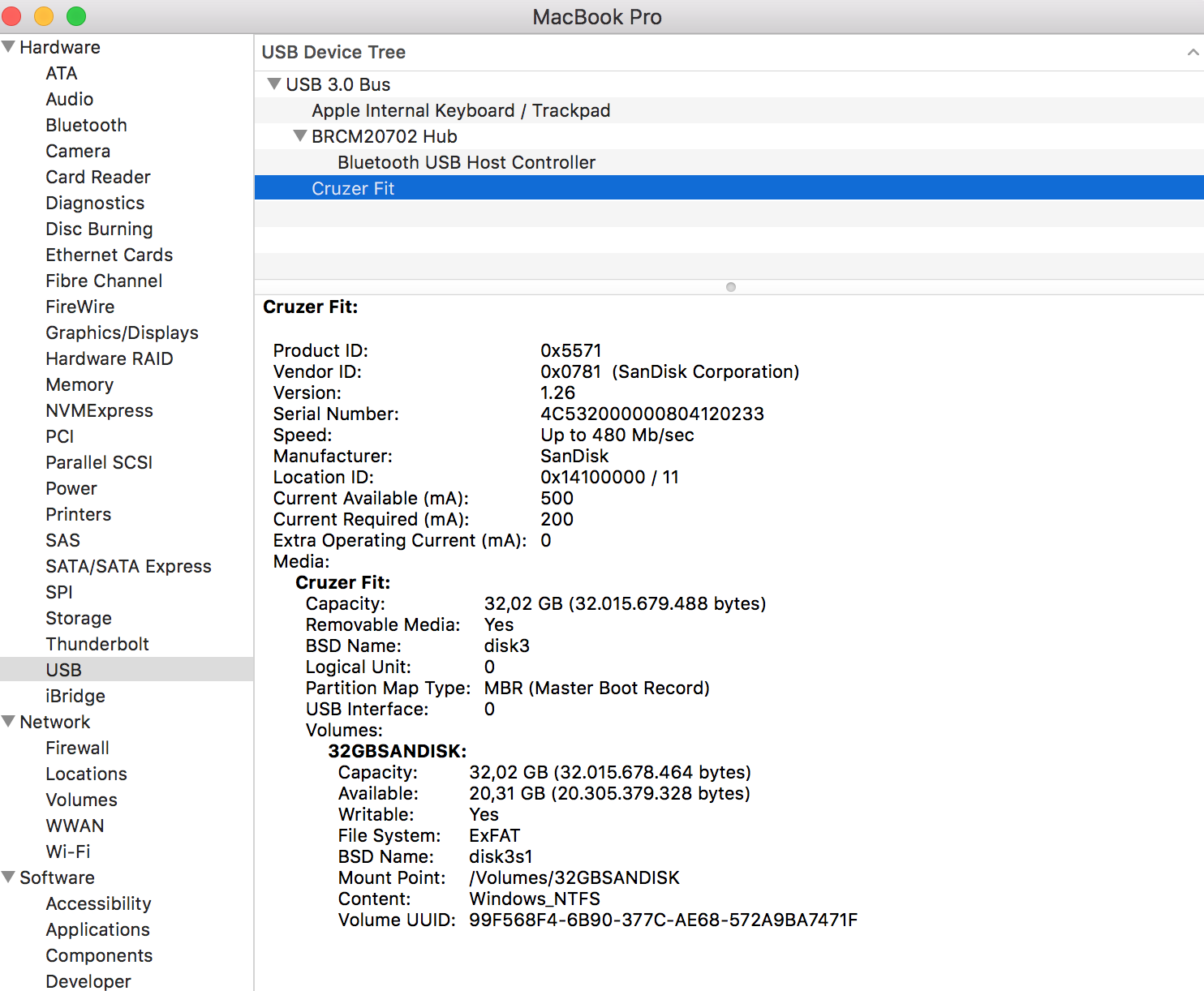Open Hardware RAID category
The width and height of the screenshot is (1204, 991).
(x=110, y=358)
